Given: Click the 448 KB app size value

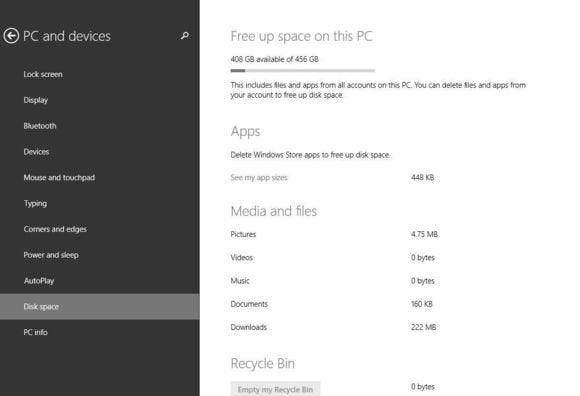Looking at the screenshot, I should (x=422, y=177).
